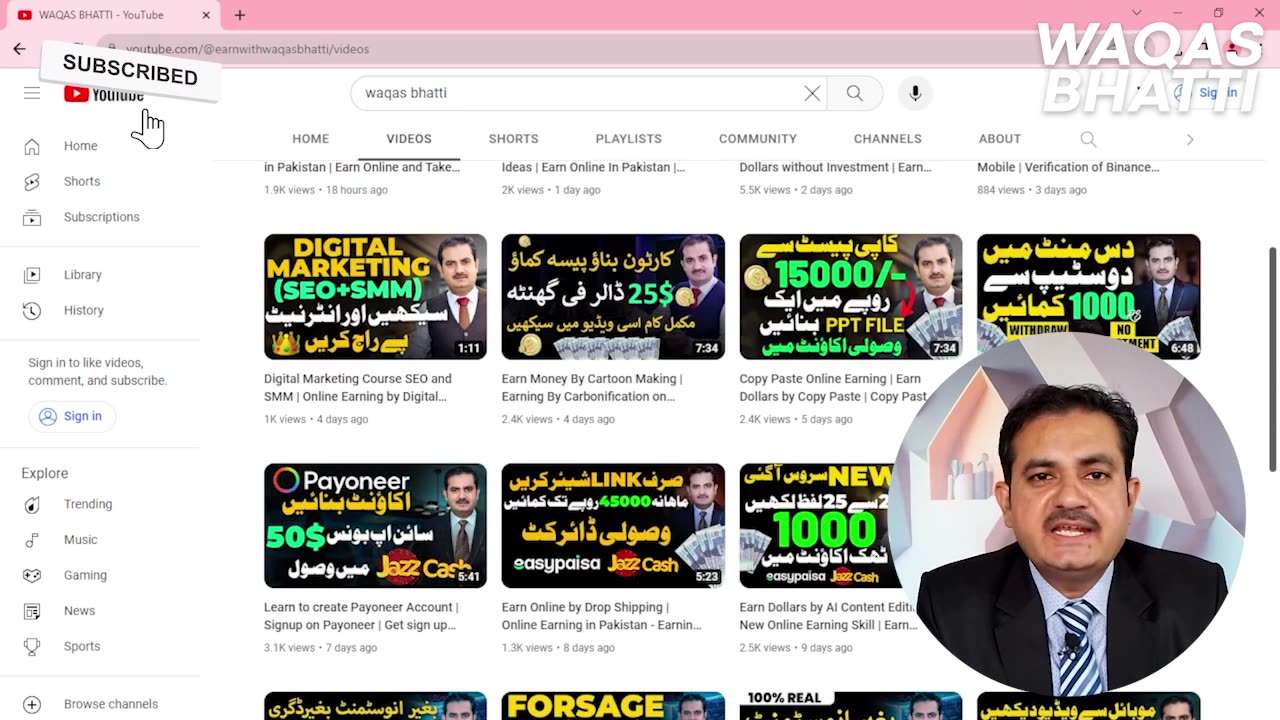Click the Gaming icon
The width and height of the screenshot is (1280, 720).
coord(32,575)
